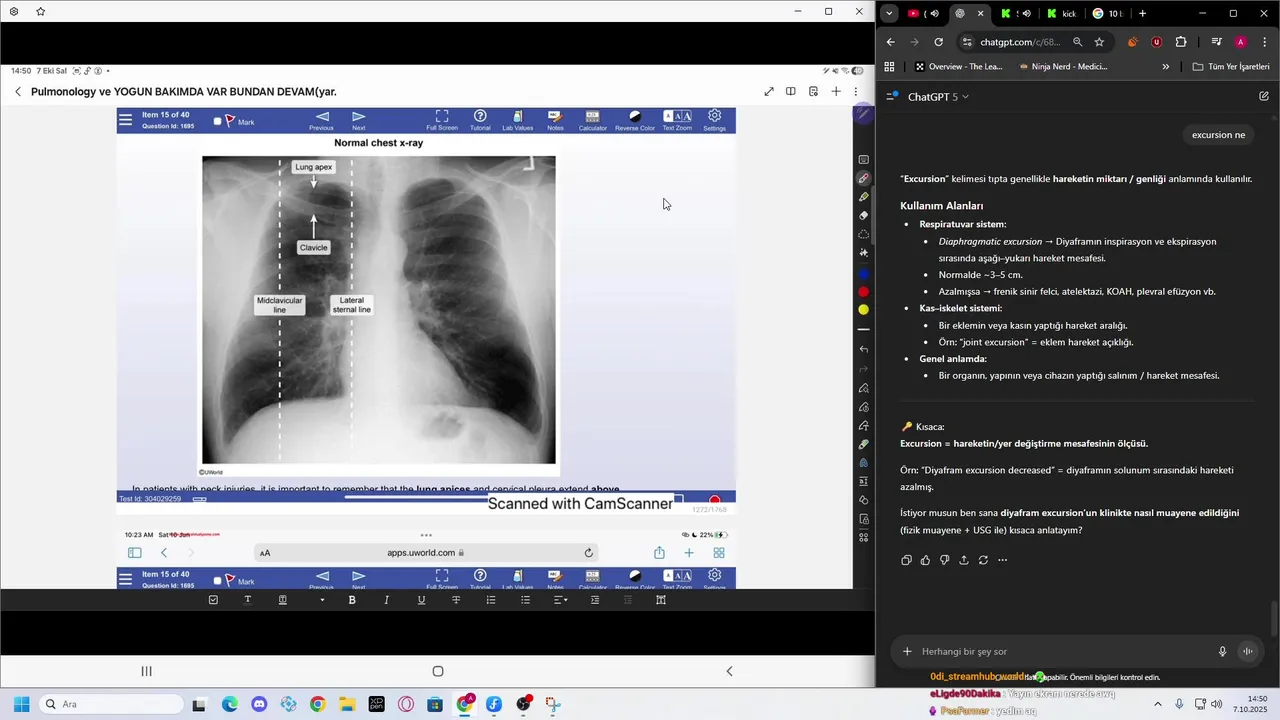The height and width of the screenshot is (720, 1280).
Task: Expand note to full screen arrows
Action: (x=768, y=92)
